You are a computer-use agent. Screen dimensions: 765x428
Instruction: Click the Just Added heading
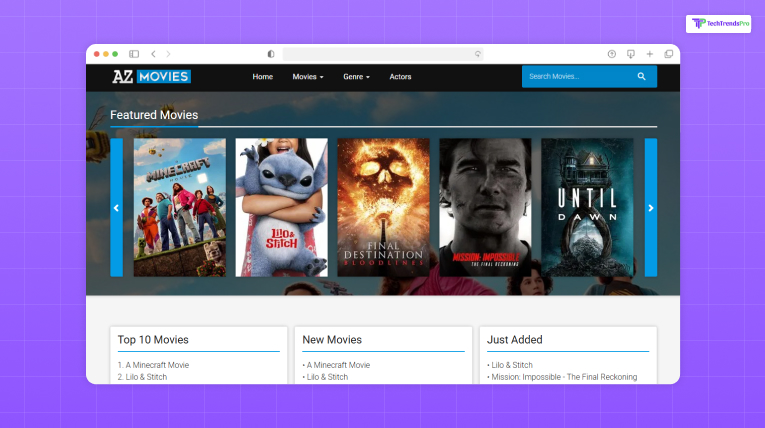(515, 340)
